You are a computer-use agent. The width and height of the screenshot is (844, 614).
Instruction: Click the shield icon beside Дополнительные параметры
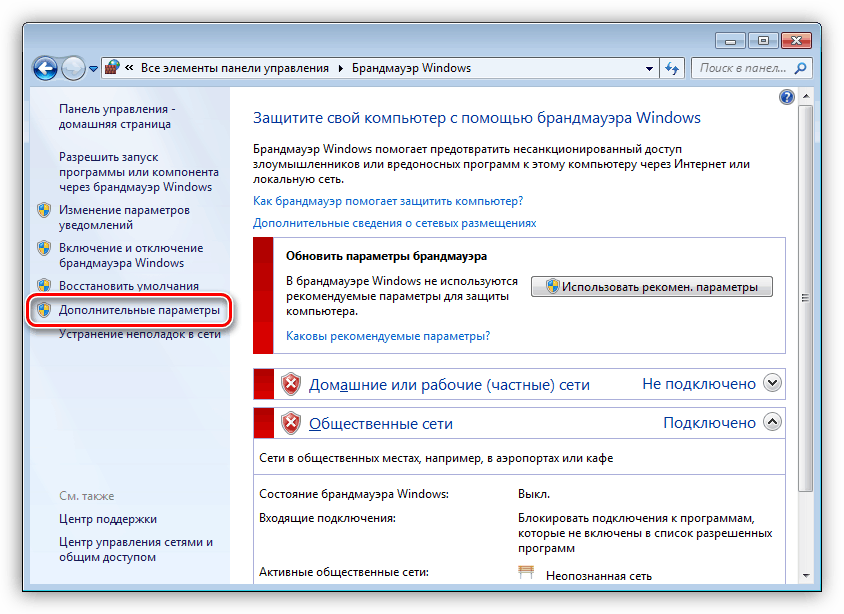pos(44,311)
